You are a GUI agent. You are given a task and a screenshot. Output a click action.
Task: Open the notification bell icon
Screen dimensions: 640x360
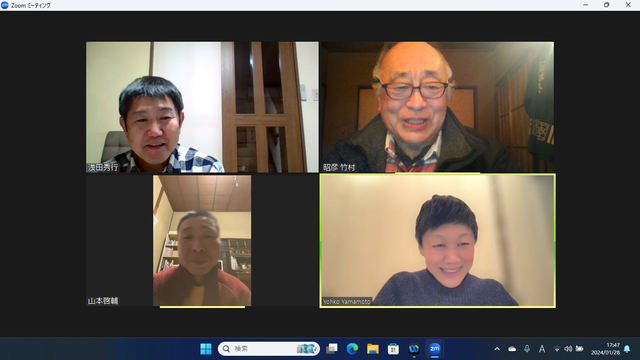tap(627, 349)
